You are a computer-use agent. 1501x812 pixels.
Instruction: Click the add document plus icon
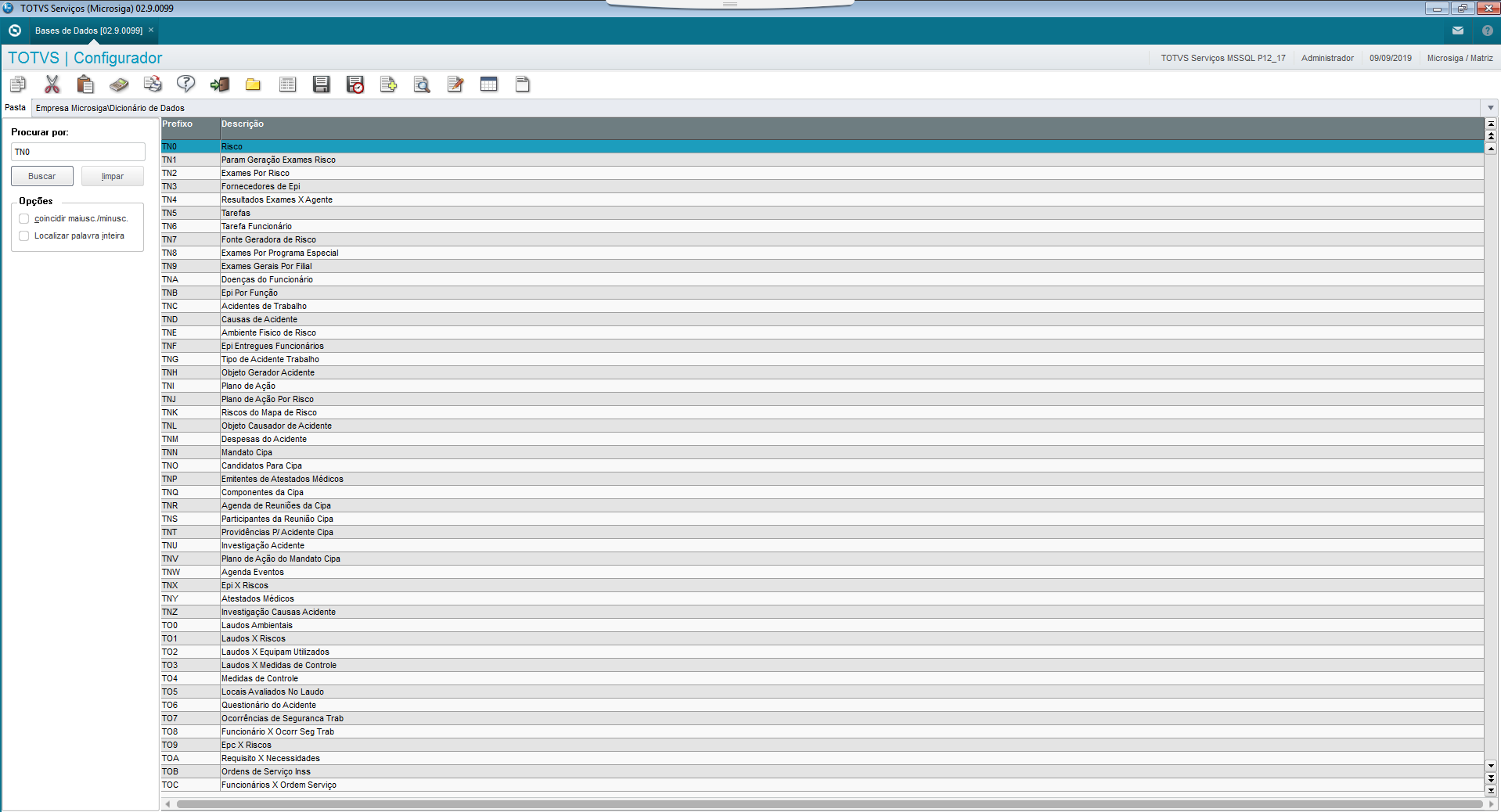pos(388,84)
